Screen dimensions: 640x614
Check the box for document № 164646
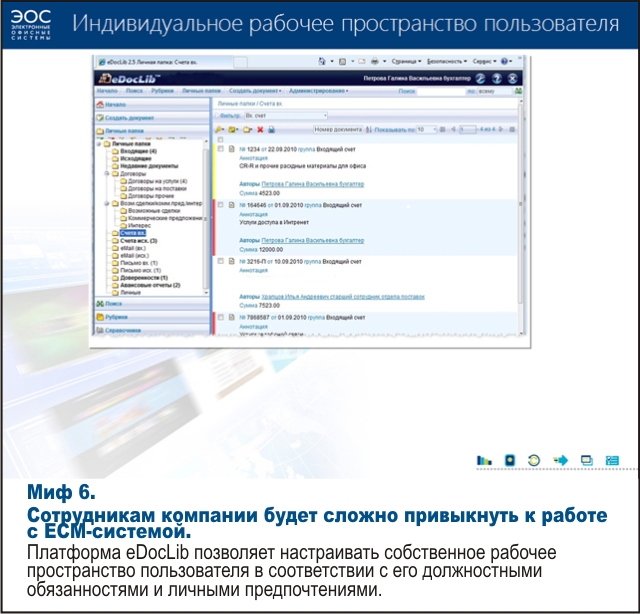220,205
